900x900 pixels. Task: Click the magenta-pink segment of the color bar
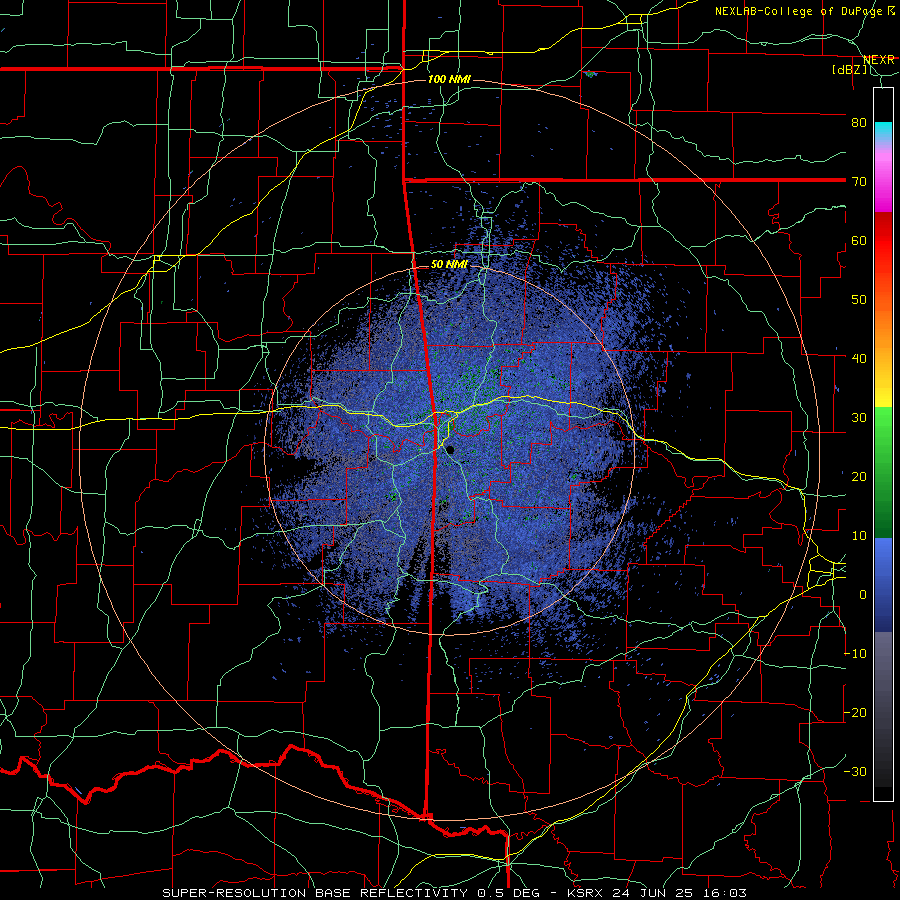883,179
